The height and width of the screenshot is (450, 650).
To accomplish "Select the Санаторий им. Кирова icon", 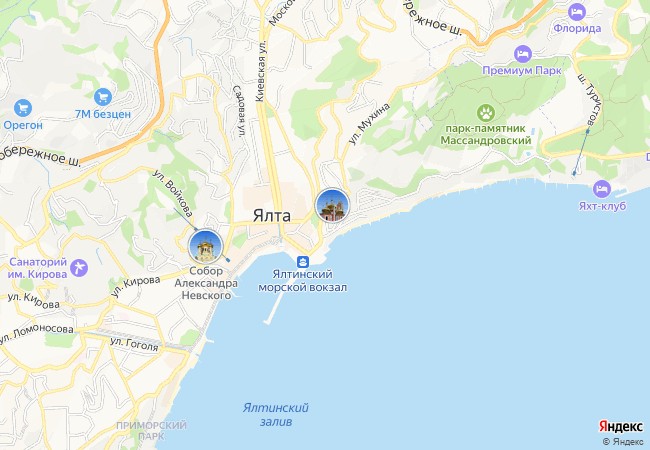I will [79, 268].
